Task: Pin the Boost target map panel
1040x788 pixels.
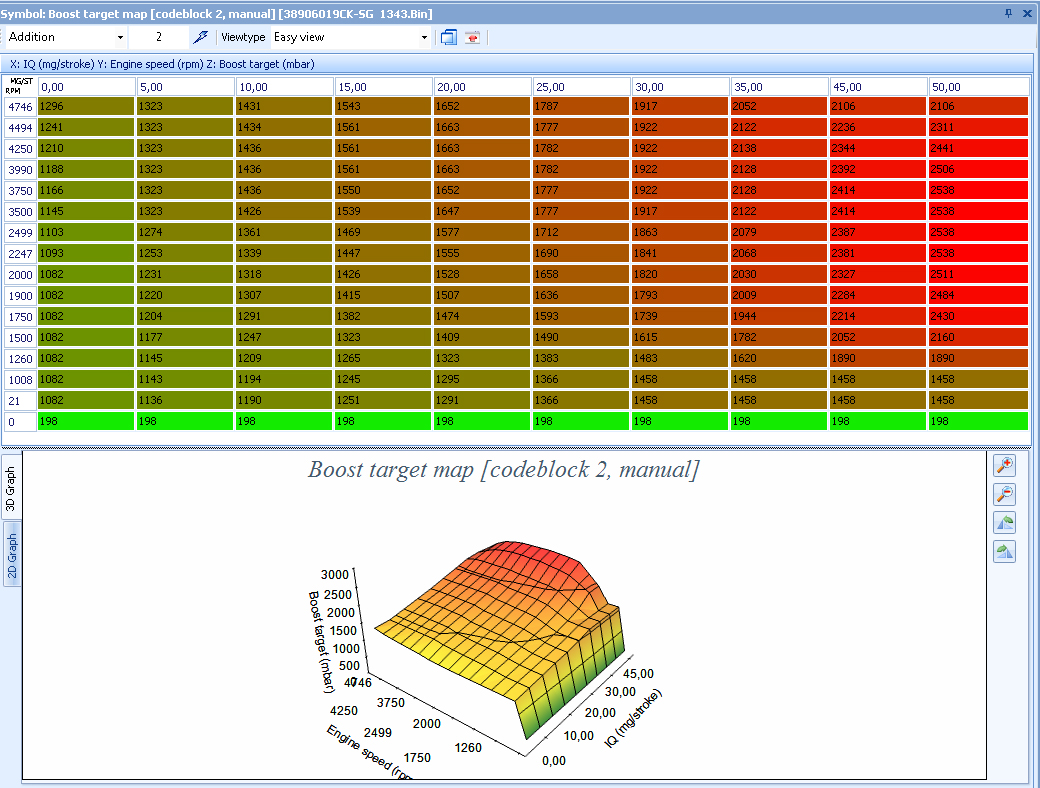Action: pyautogui.click(x=1008, y=13)
